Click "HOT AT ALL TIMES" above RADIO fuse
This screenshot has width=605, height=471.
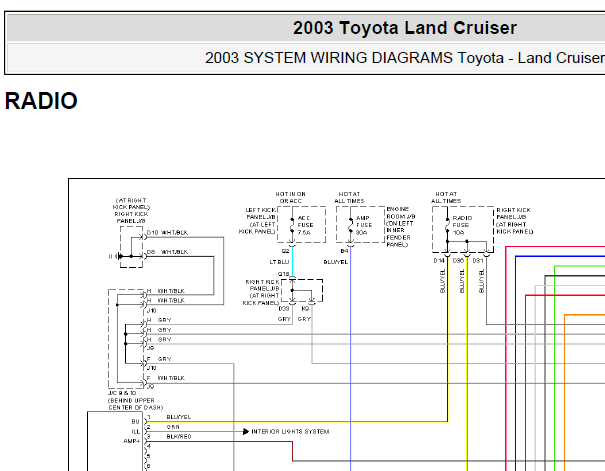click(446, 198)
